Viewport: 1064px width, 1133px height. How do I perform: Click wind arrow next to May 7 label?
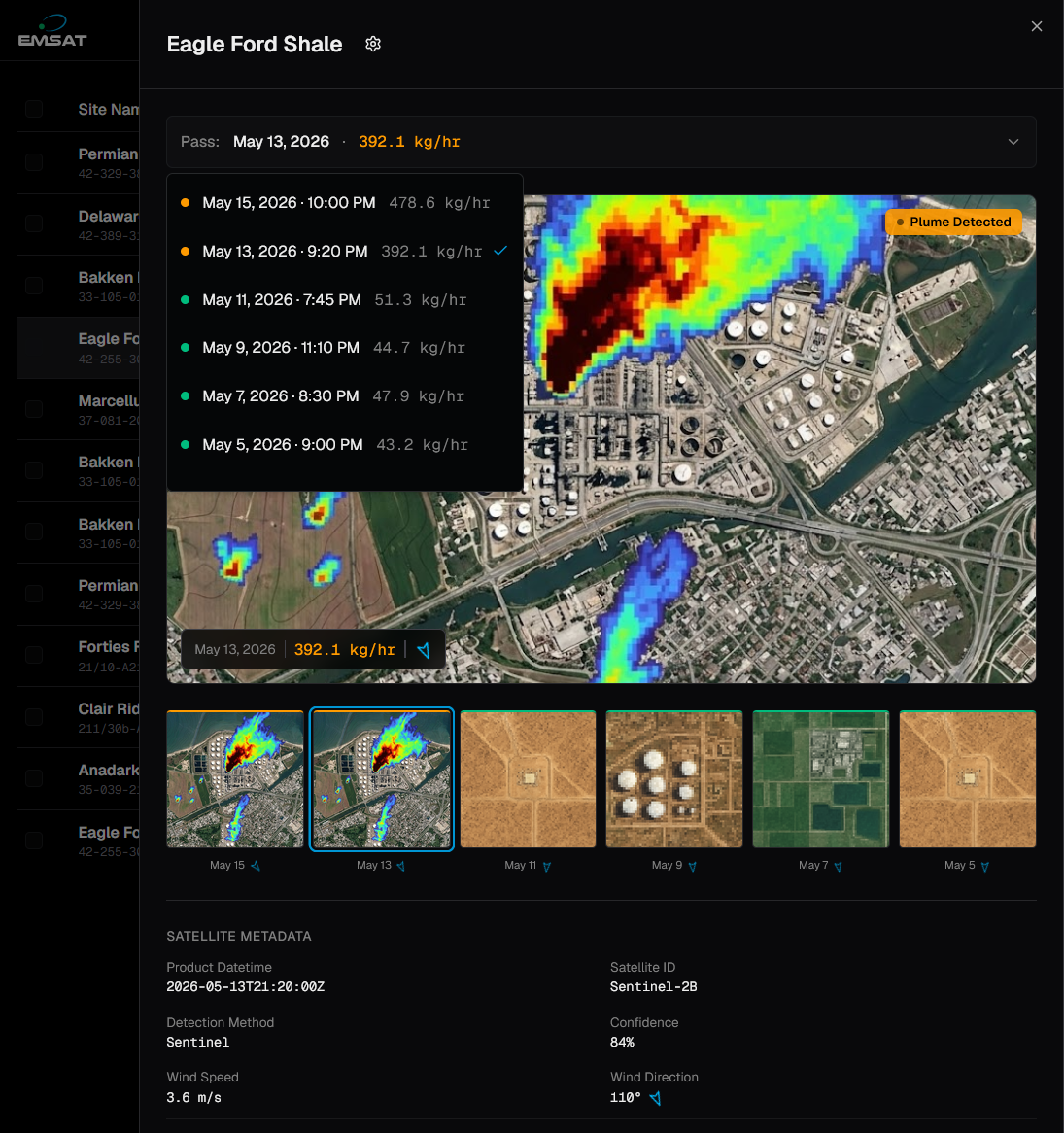[x=839, y=867]
